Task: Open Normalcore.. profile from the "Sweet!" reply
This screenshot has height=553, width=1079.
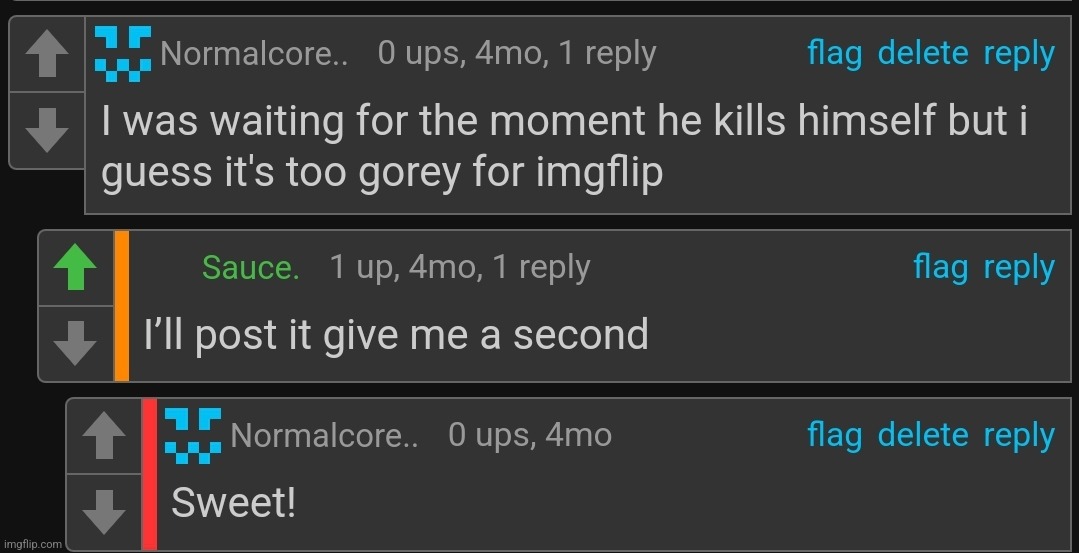Action: 324,435
